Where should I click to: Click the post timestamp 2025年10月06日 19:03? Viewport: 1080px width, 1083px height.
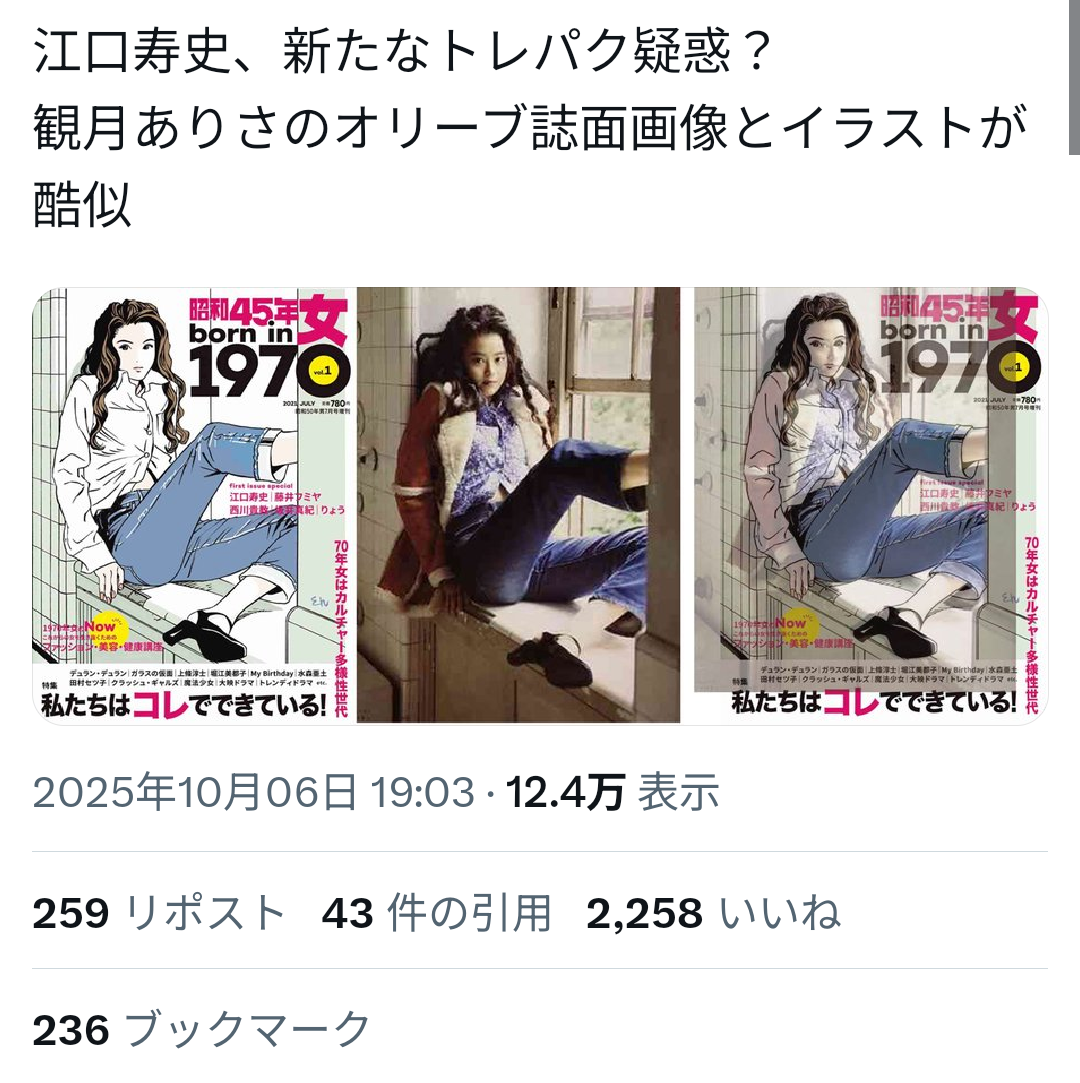pos(254,792)
